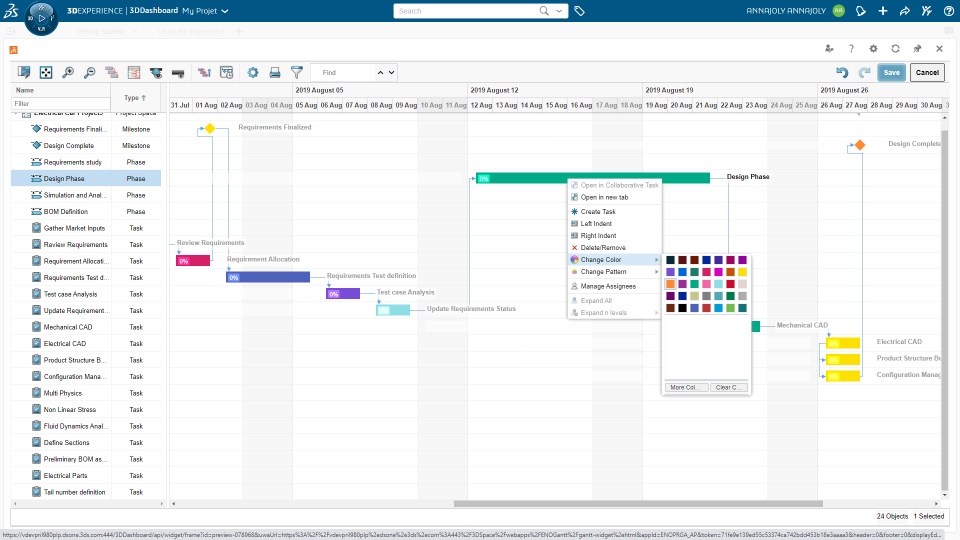Image resolution: width=960 pixels, height=540 pixels.
Task: Click the Requirements Finalized yellow milestone diamond
Action: [210, 129]
